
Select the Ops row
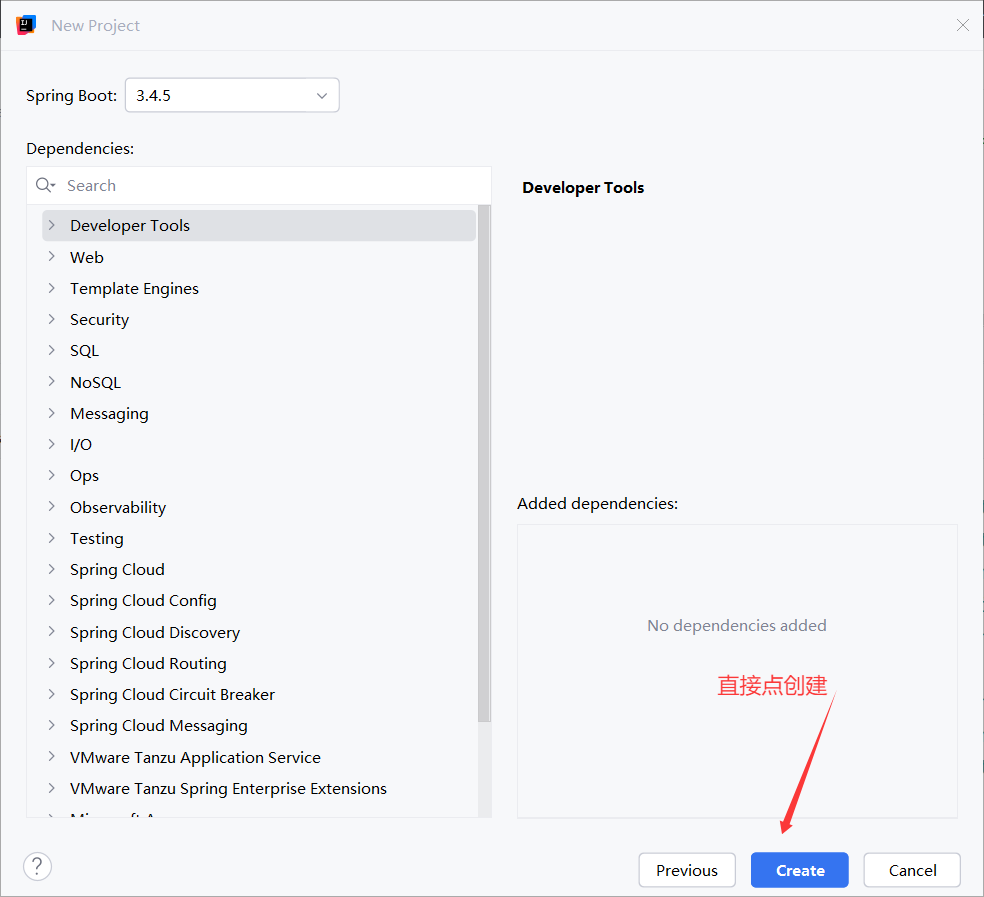pos(259,475)
